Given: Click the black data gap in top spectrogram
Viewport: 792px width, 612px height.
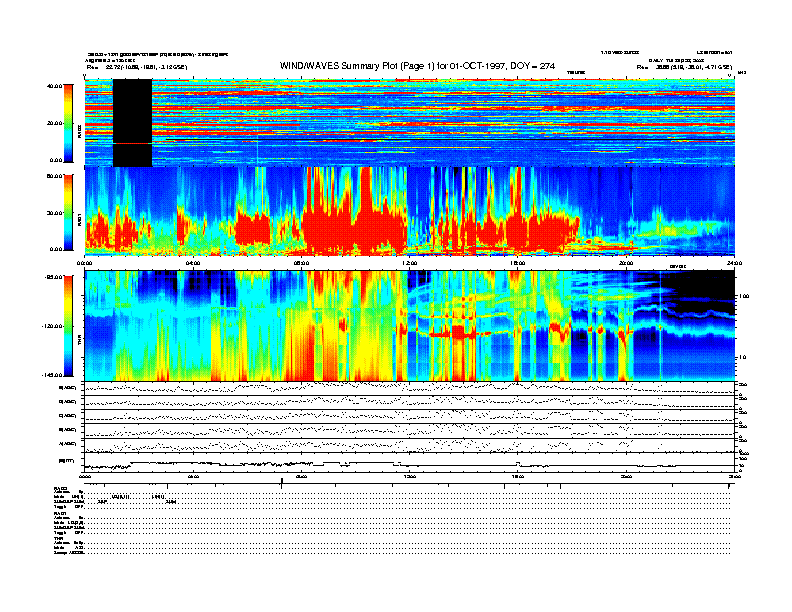Looking at the screenshot, I should click(132, 123).
